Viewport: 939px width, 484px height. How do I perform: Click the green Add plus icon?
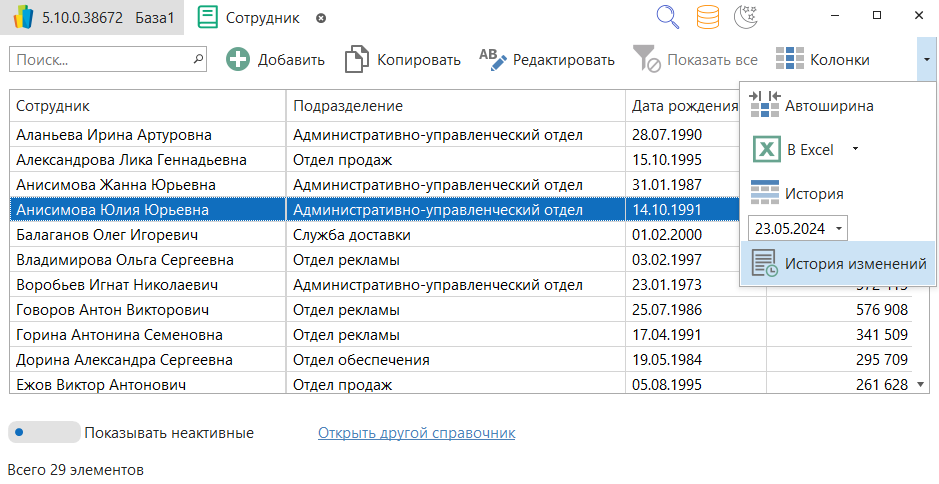(x=238, y=60)
